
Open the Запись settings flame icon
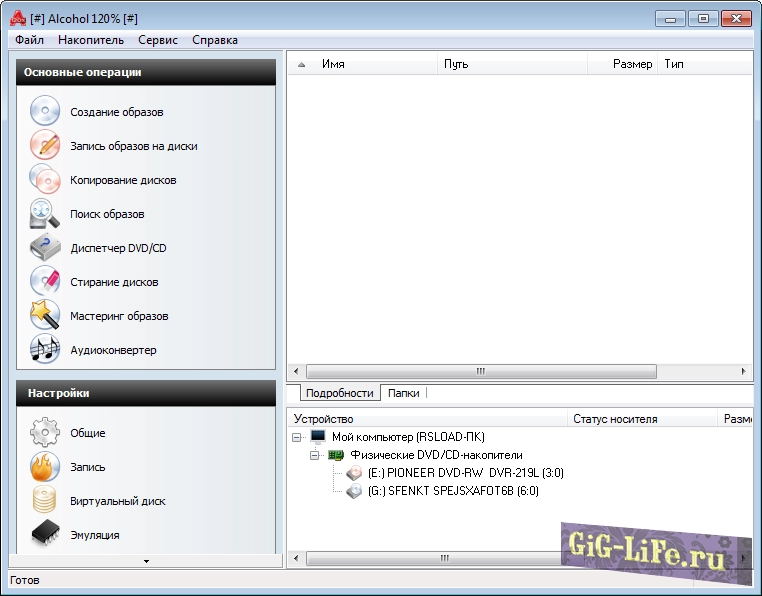[x=45, y=467]
